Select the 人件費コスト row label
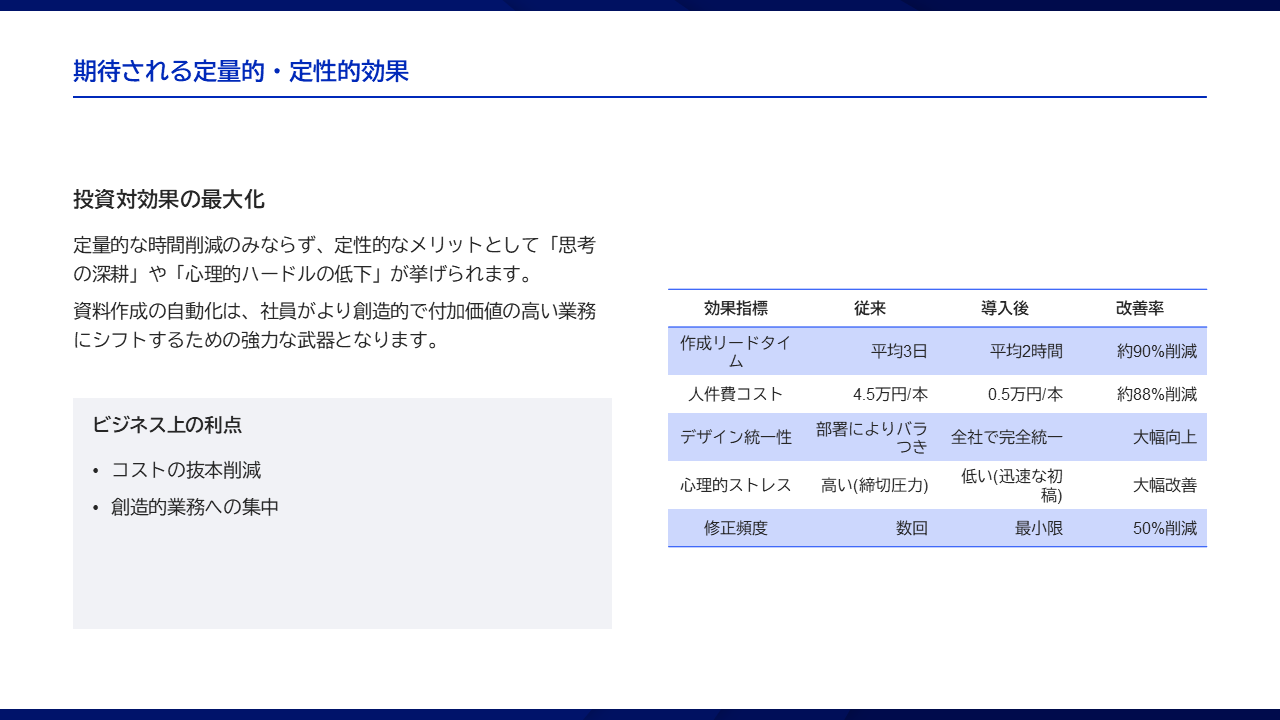Screen dimensions: 1280x720 coord(736,394)
